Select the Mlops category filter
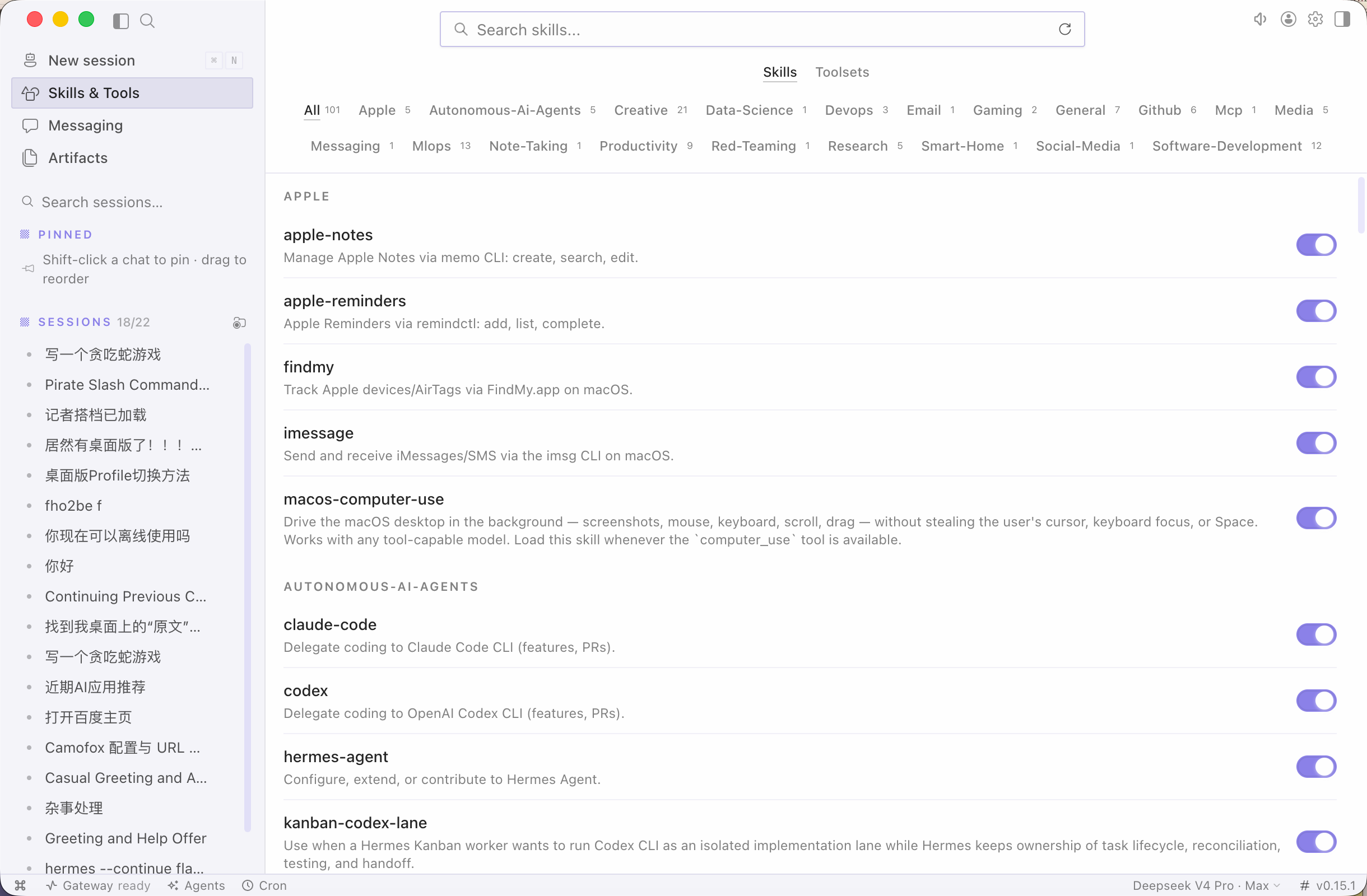The image size is (1367, 896). click(x=441, y=146)
